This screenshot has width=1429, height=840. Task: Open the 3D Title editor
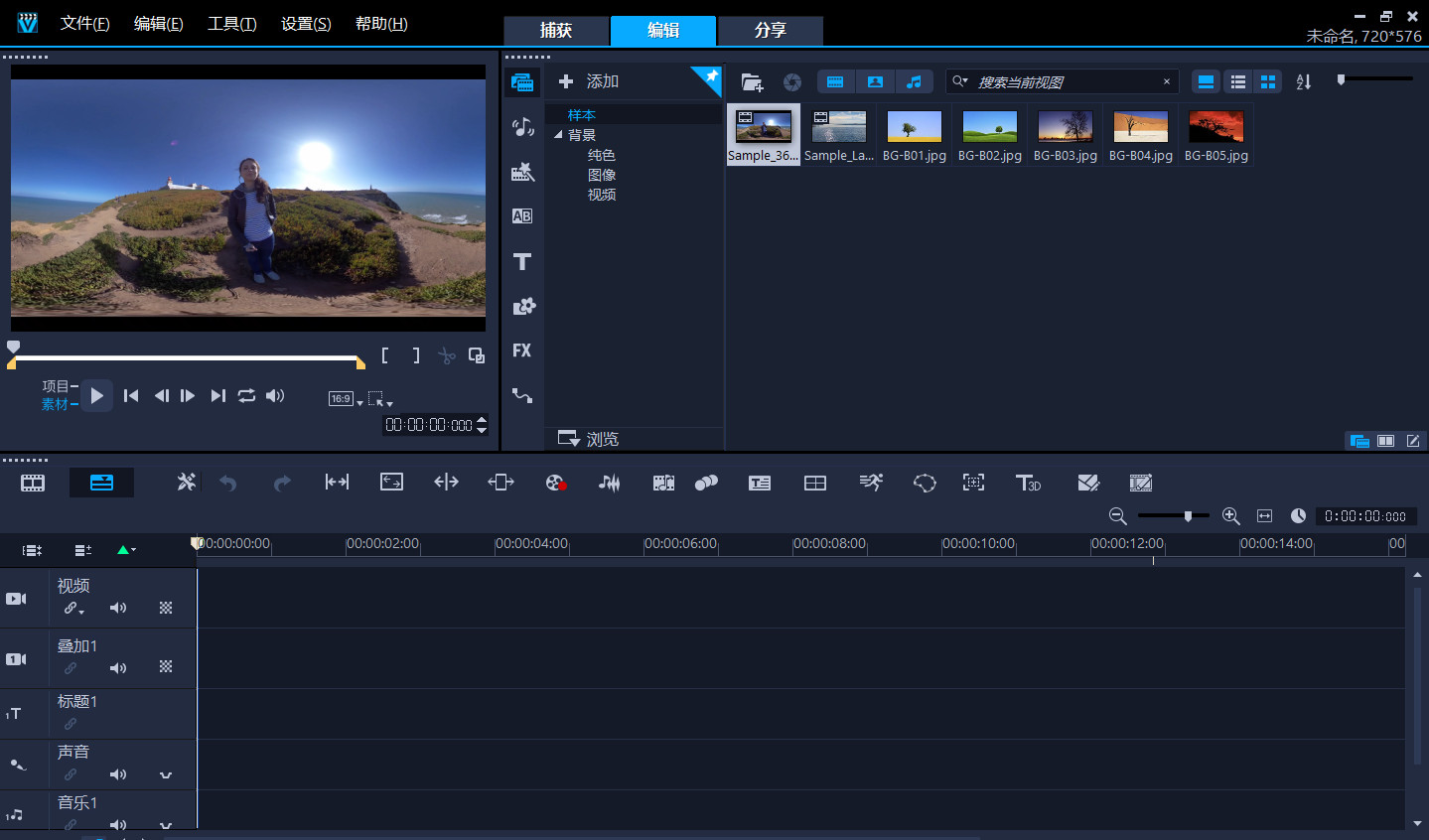click(1028, 483)
